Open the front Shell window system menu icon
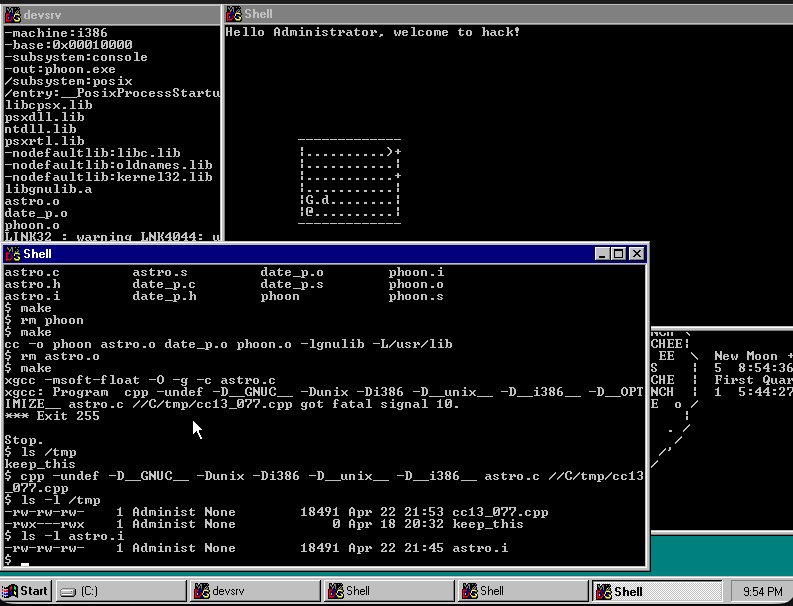Image resolution: width=793 pixels, height=606 pixels. pos(13,254)
